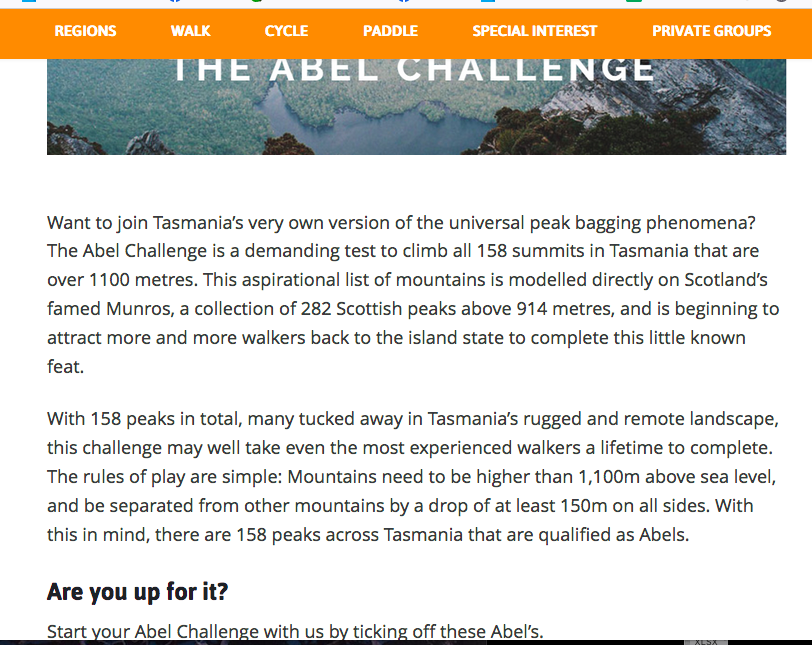Click the paragraph starting 'Want to join Tasmania's'

coord(413,294)
